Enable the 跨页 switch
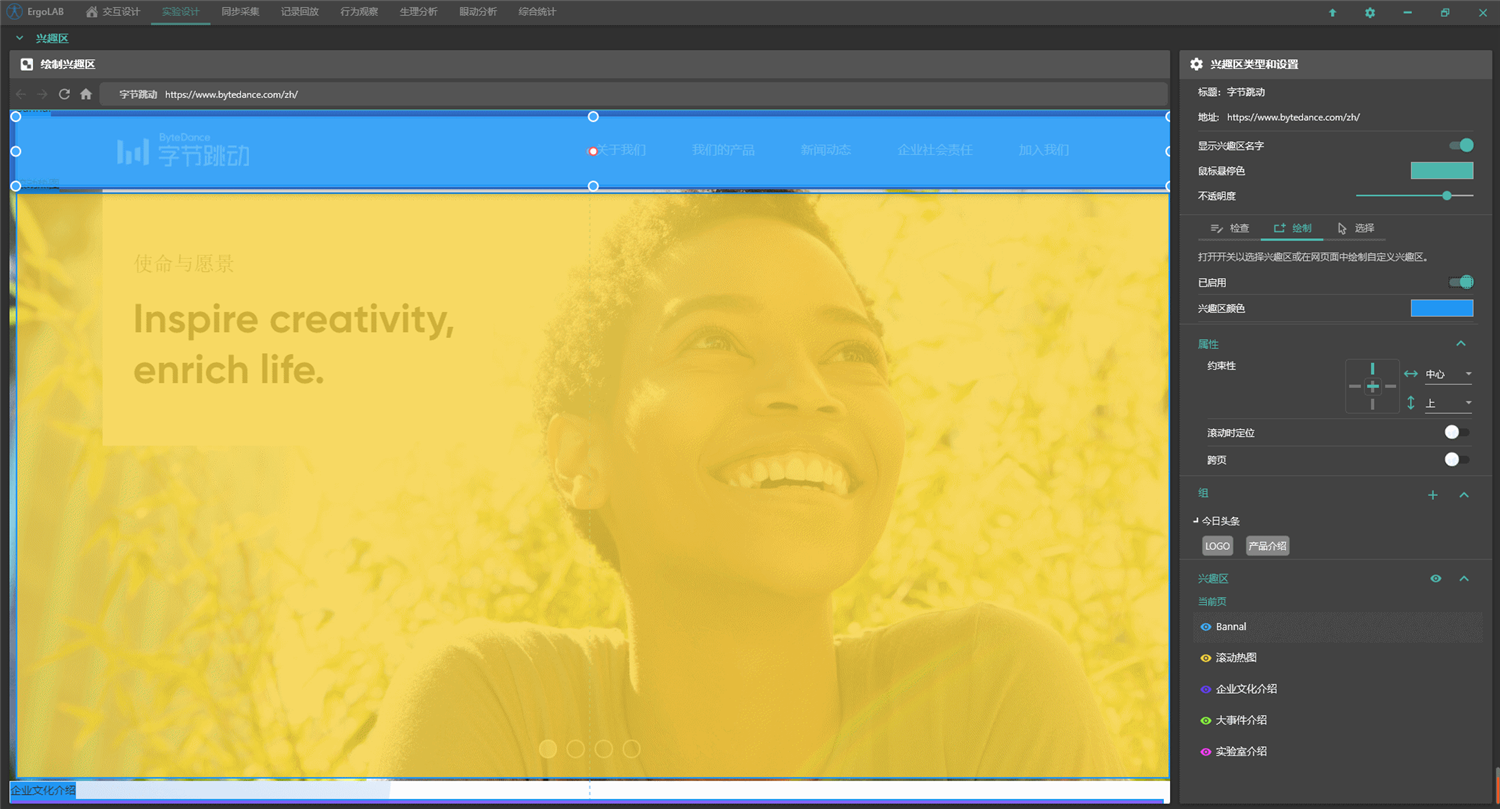Viewport: 1500px width, 809px height. (1457, 460)
